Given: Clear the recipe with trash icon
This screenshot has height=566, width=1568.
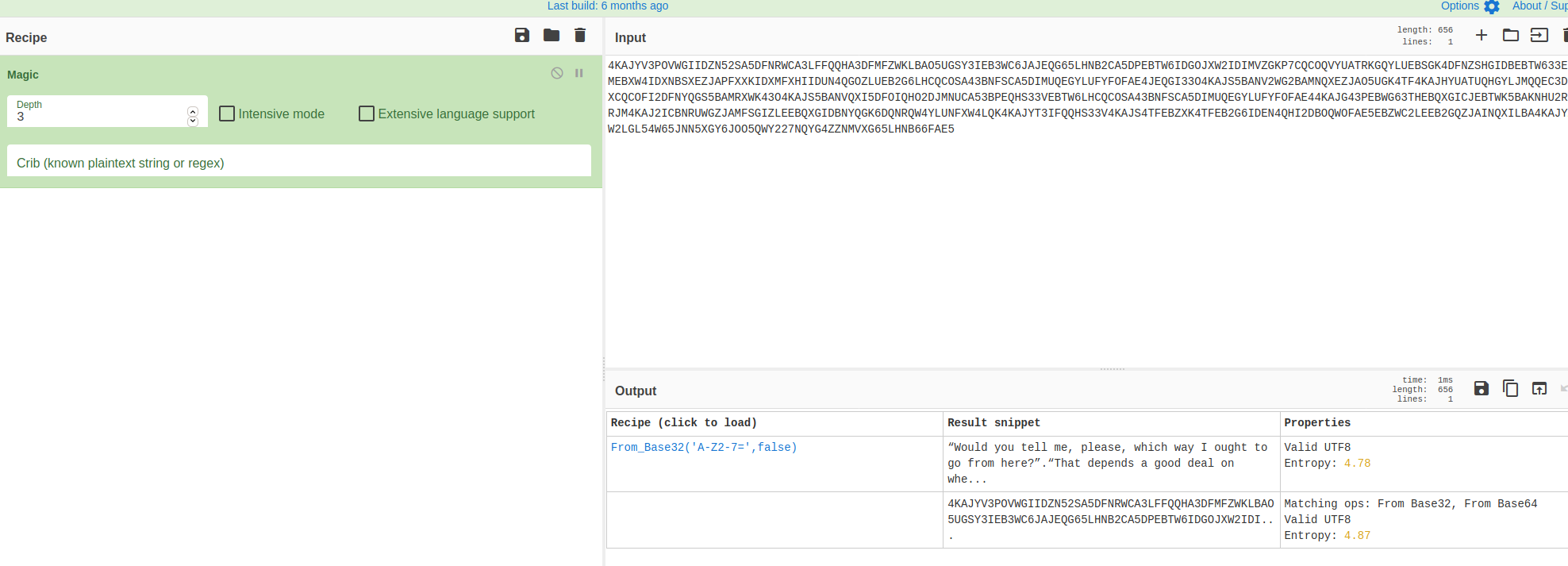Looking at the screenshot, I should tap(580, 36).
